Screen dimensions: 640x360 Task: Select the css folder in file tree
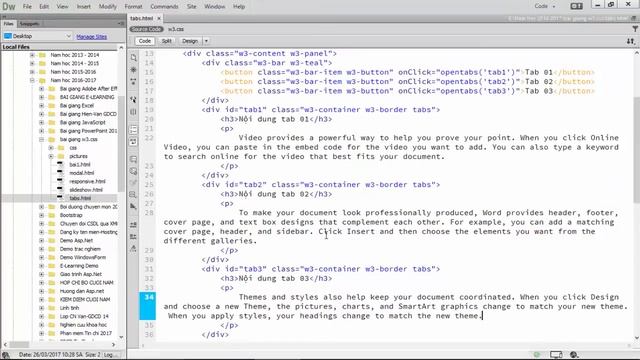click(x=73, y=148)
